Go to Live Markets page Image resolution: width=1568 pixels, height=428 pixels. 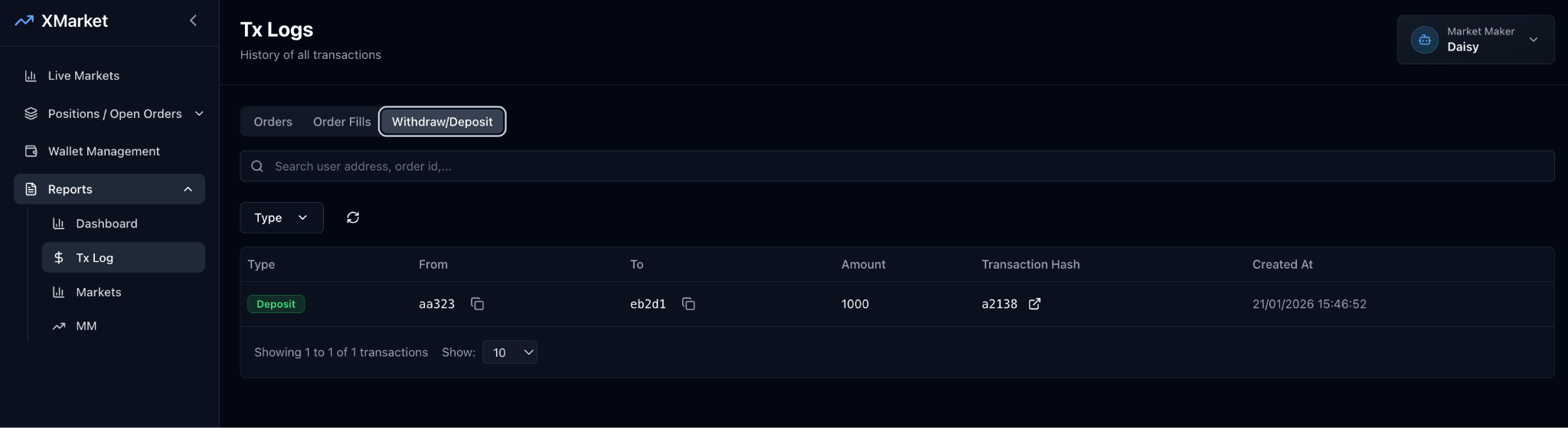pyautogui.click(x=83, y=76)
